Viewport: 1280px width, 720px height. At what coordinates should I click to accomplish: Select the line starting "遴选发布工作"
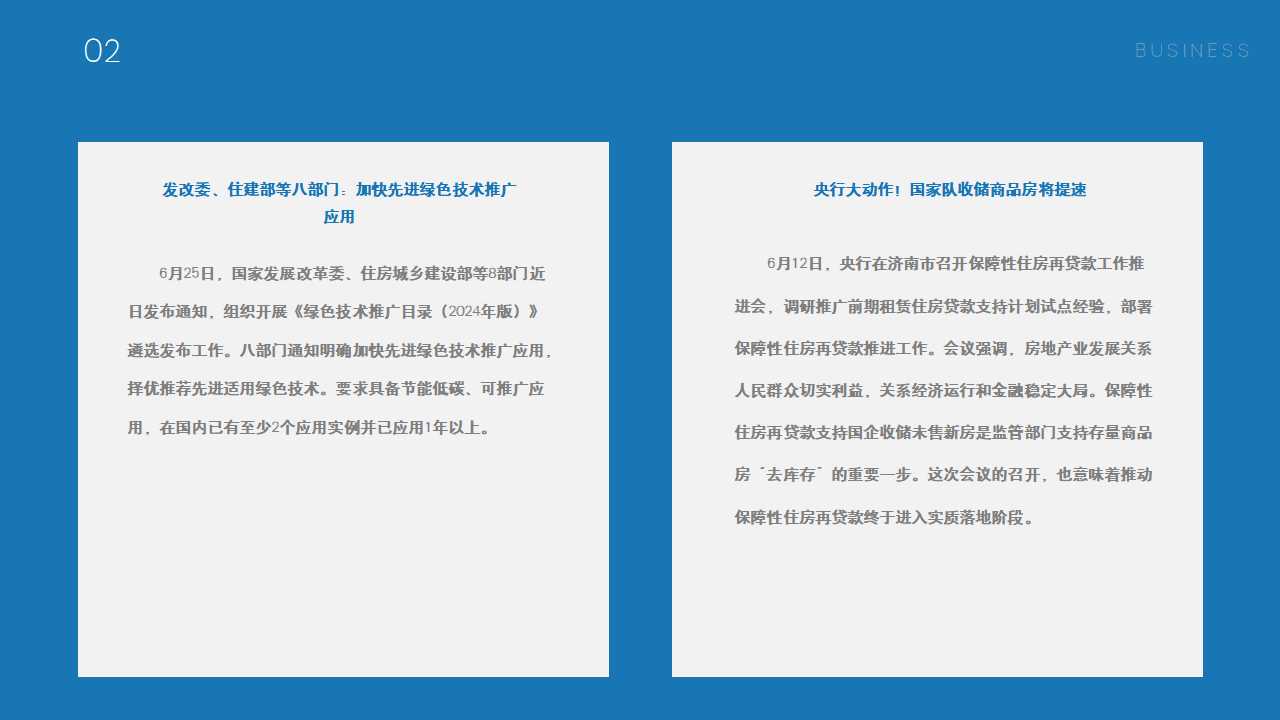coord(340,351)
